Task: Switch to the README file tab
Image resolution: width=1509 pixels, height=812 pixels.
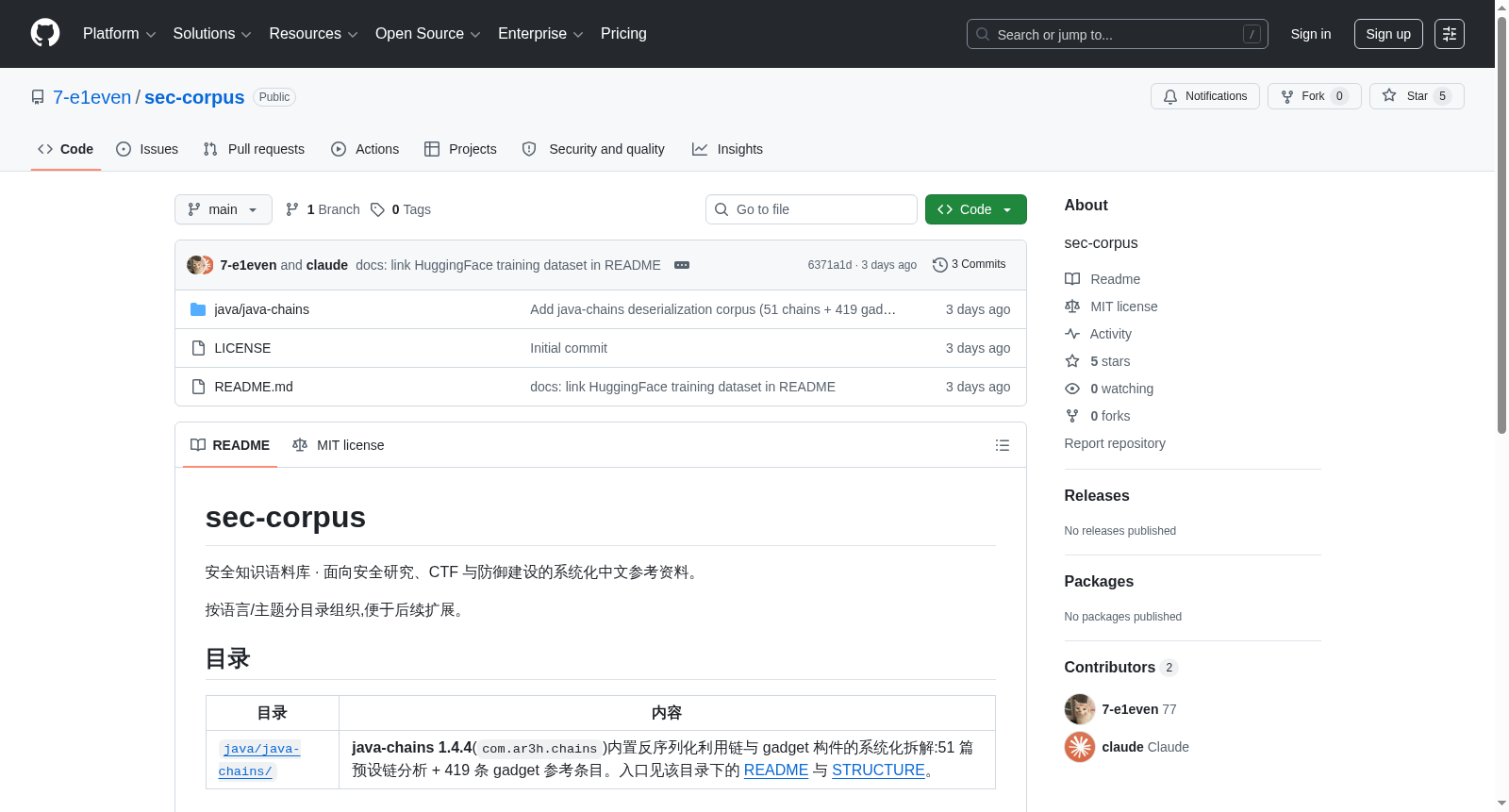Action: [x=230, y=445]
